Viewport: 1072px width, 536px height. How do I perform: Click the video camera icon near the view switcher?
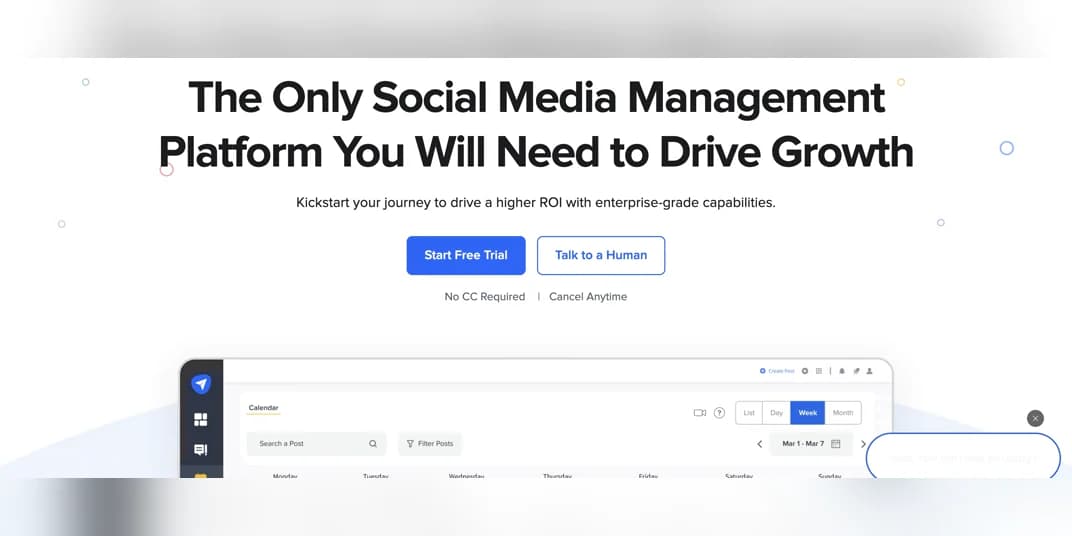point(699,413)
